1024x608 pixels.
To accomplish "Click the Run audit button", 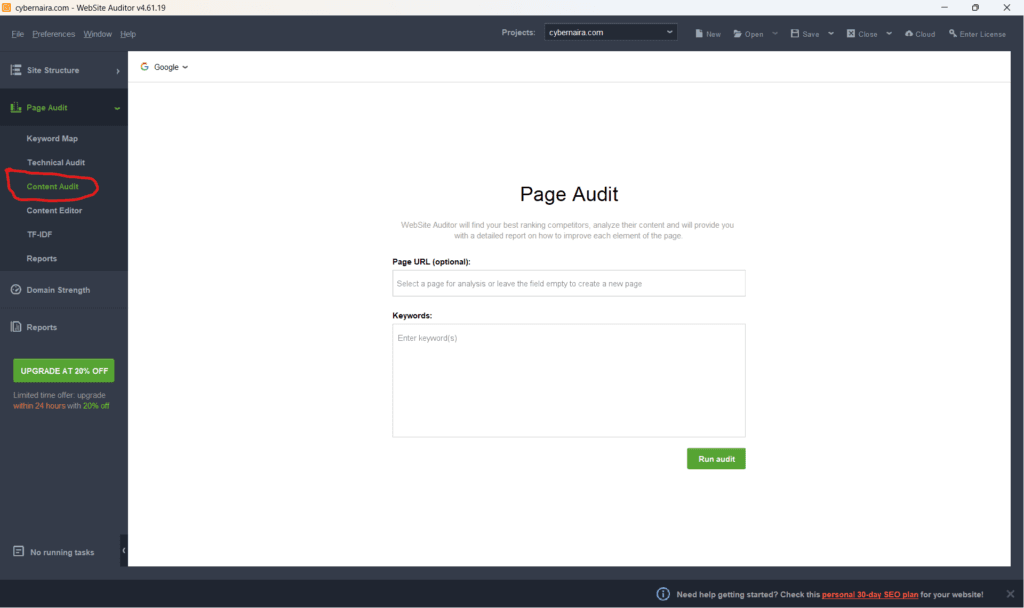I will [x=716, y=458].
